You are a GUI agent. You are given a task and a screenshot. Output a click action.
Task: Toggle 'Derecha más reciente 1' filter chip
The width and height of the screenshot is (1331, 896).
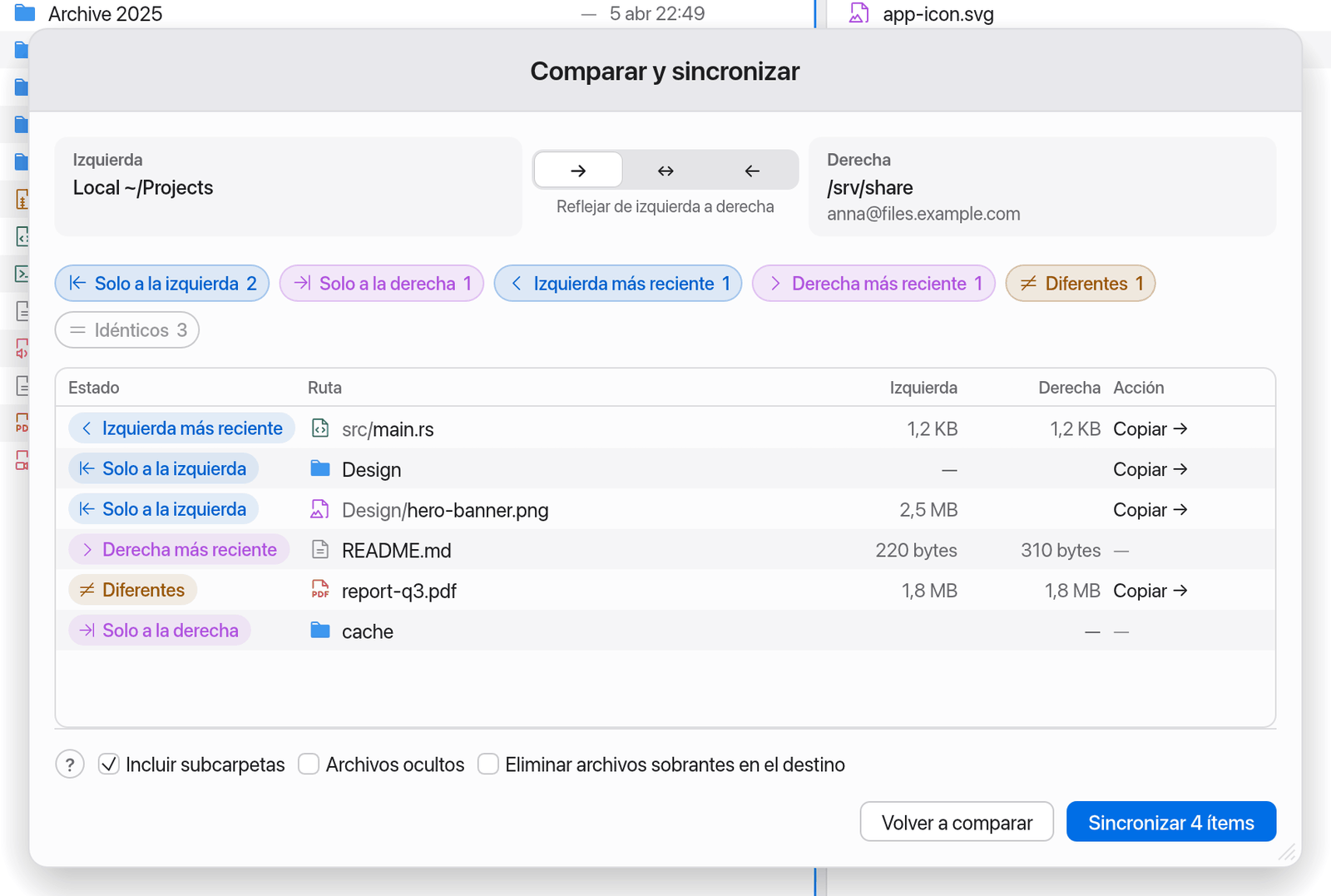coord(873,284)
